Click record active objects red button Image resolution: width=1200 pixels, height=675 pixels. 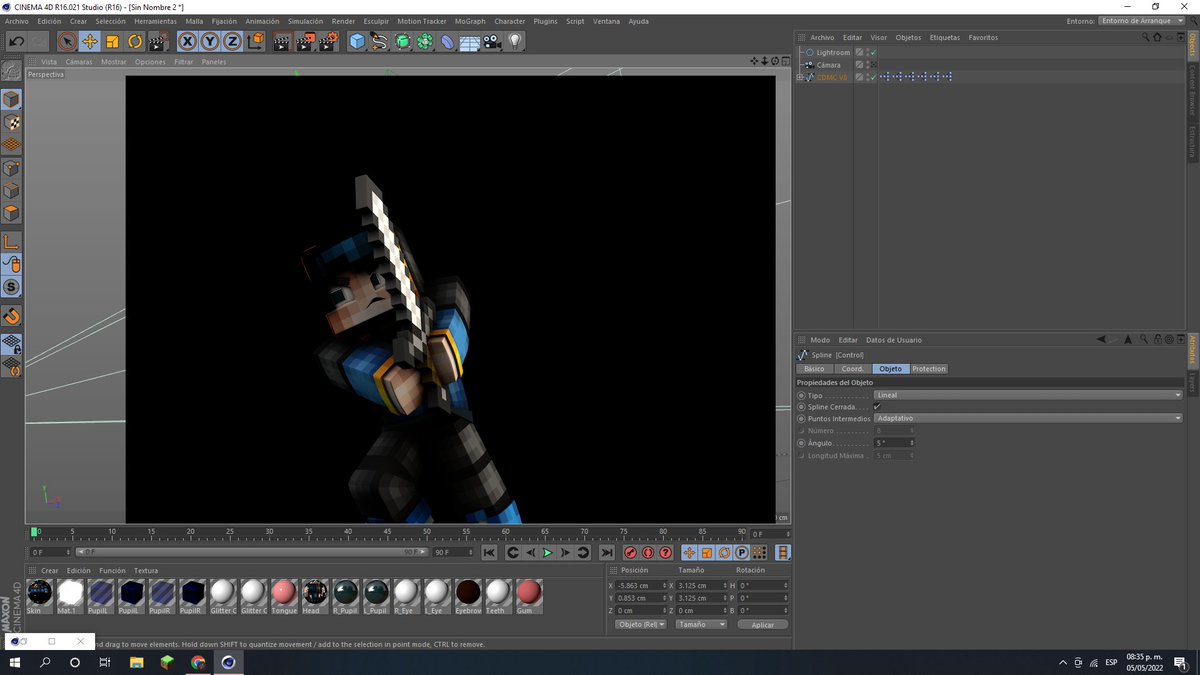coord(631,552)
